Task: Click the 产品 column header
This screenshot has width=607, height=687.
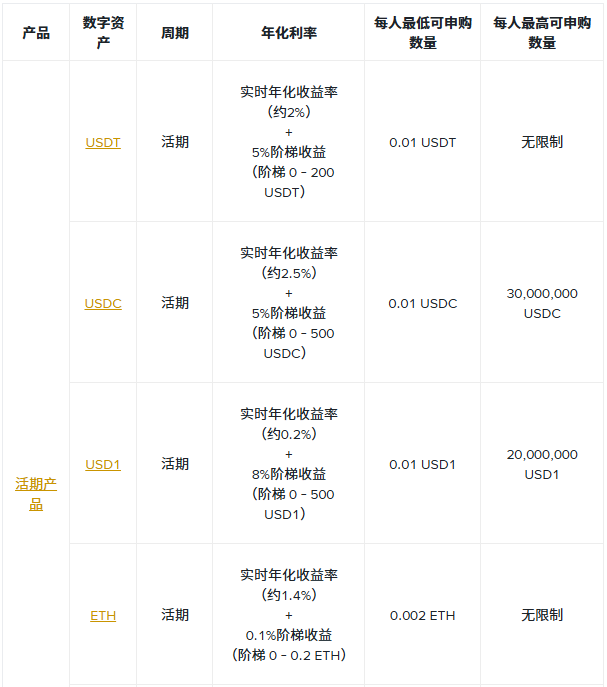Action: (36, 33)
